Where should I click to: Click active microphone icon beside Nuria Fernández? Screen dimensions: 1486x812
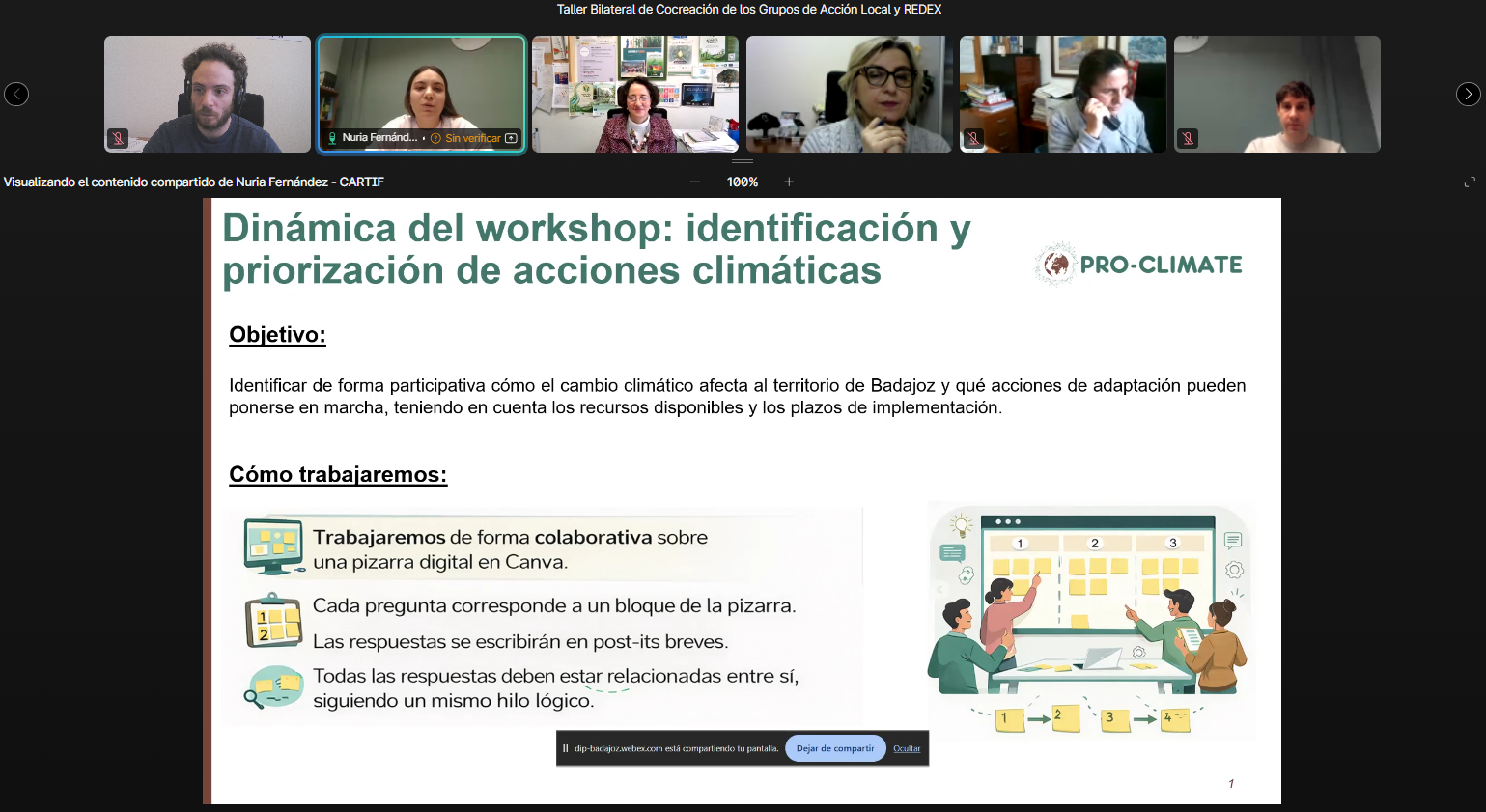[x=332, y=138]
